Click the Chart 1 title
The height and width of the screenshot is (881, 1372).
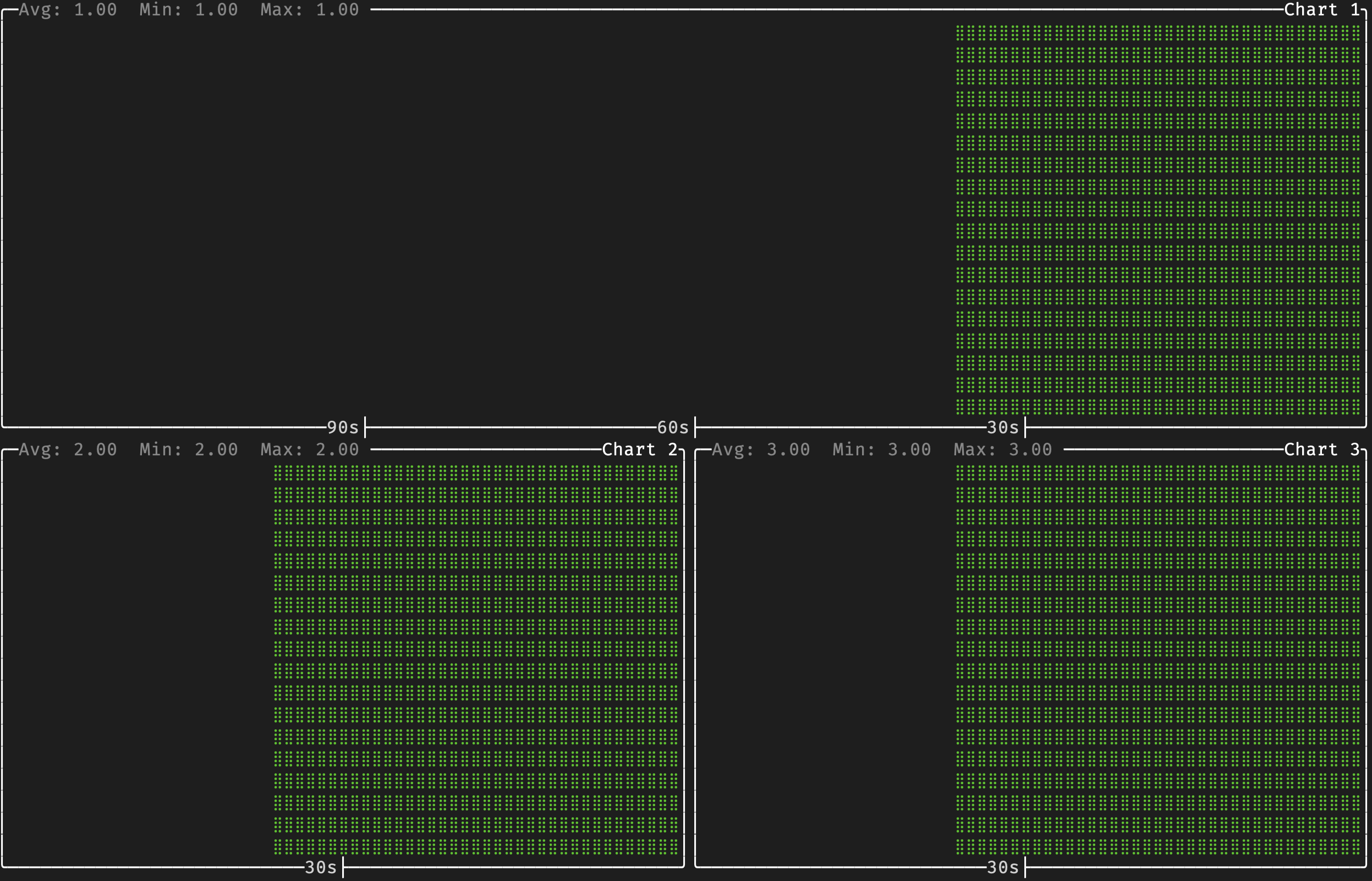[x=1321, y=10]
